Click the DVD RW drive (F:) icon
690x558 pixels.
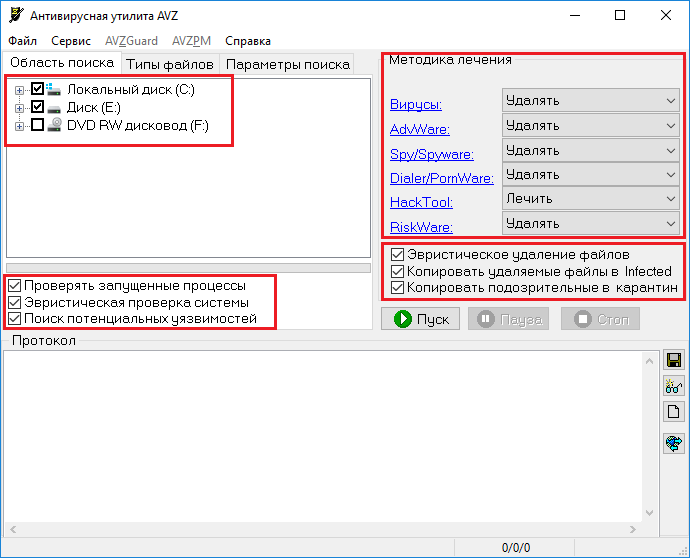point(54,125)
